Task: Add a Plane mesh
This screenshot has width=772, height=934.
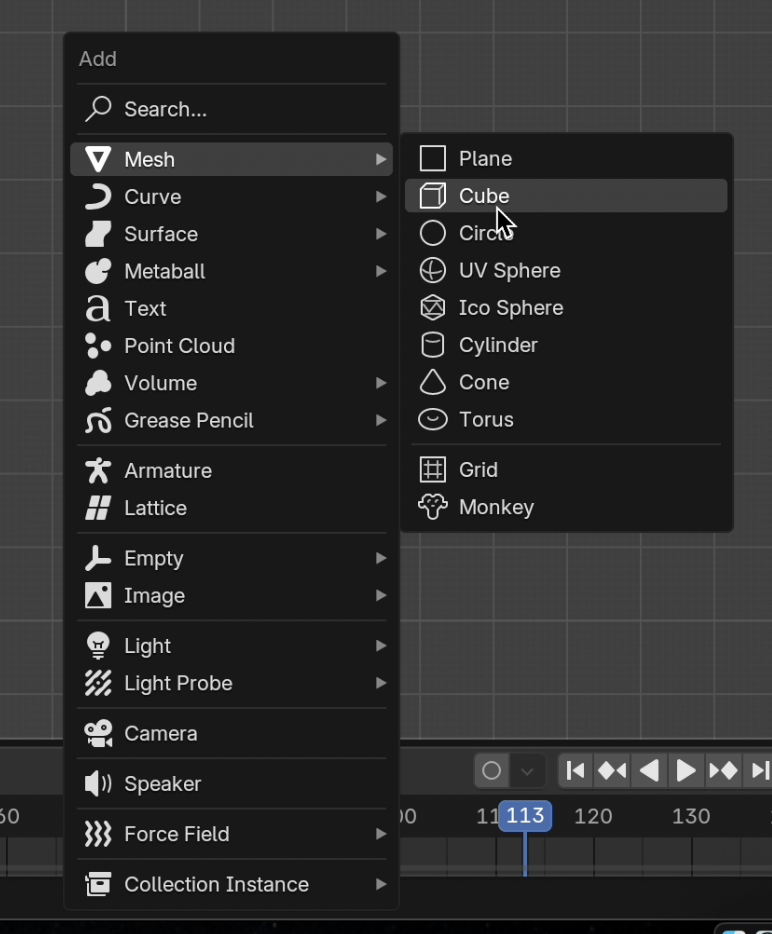Action: 485,159
